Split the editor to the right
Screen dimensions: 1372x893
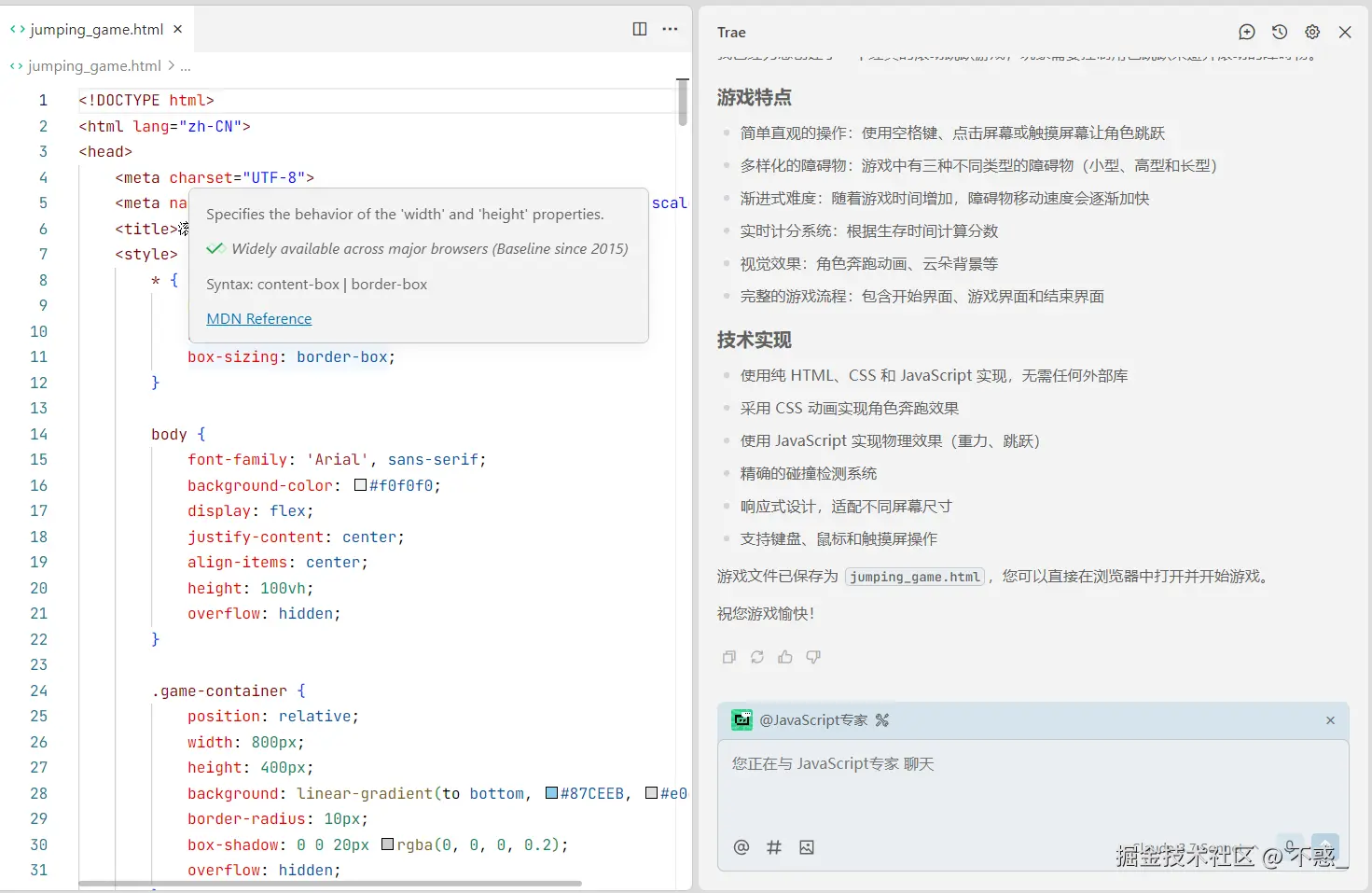(x=640, y=29)
